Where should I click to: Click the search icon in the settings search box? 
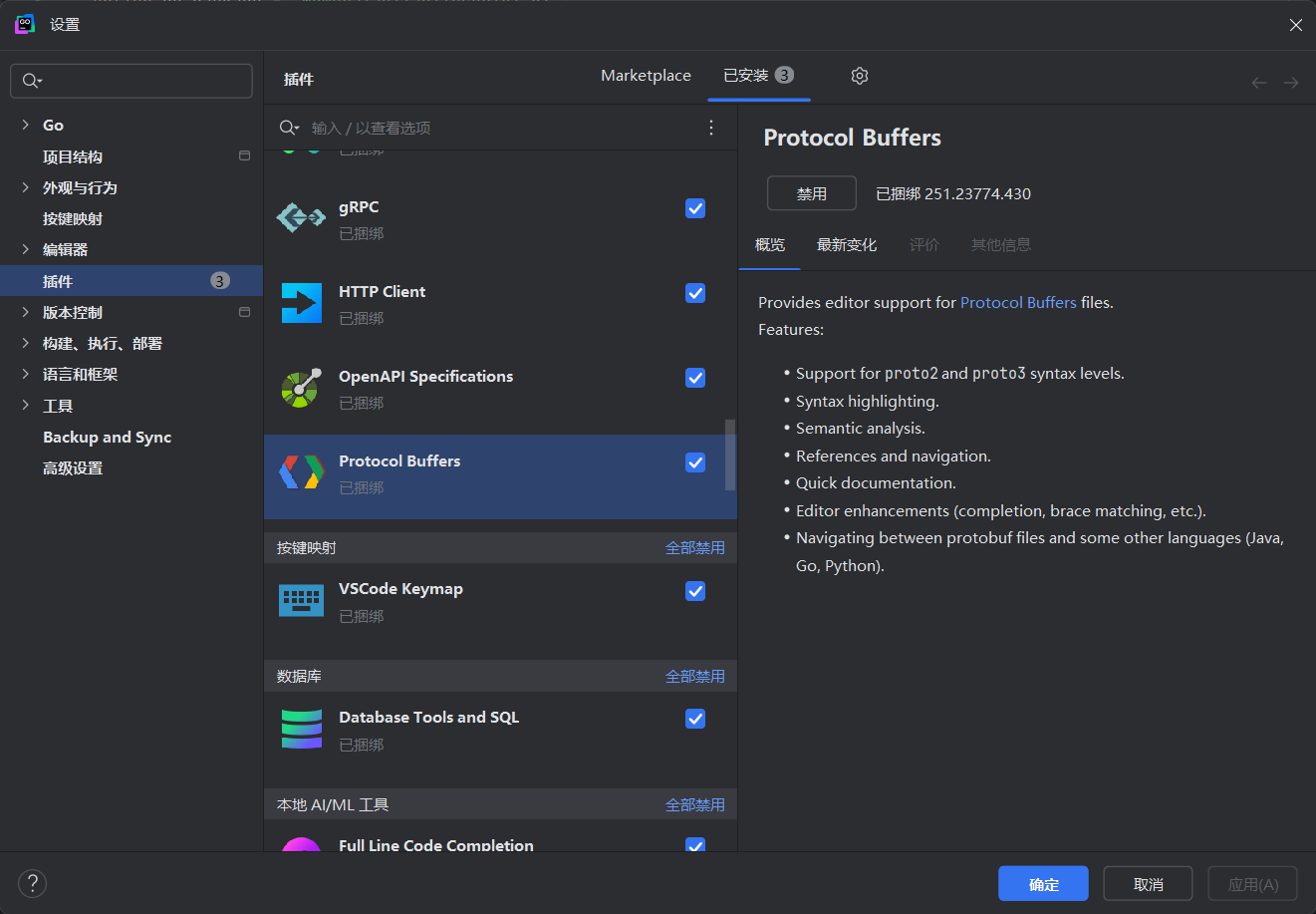(32, 81)
